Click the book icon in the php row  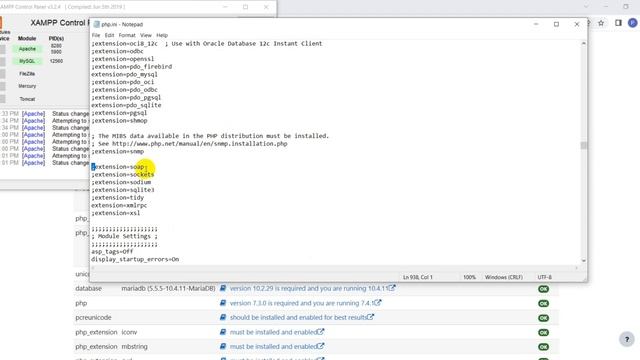pyautogui.click(x=223, y=303)
